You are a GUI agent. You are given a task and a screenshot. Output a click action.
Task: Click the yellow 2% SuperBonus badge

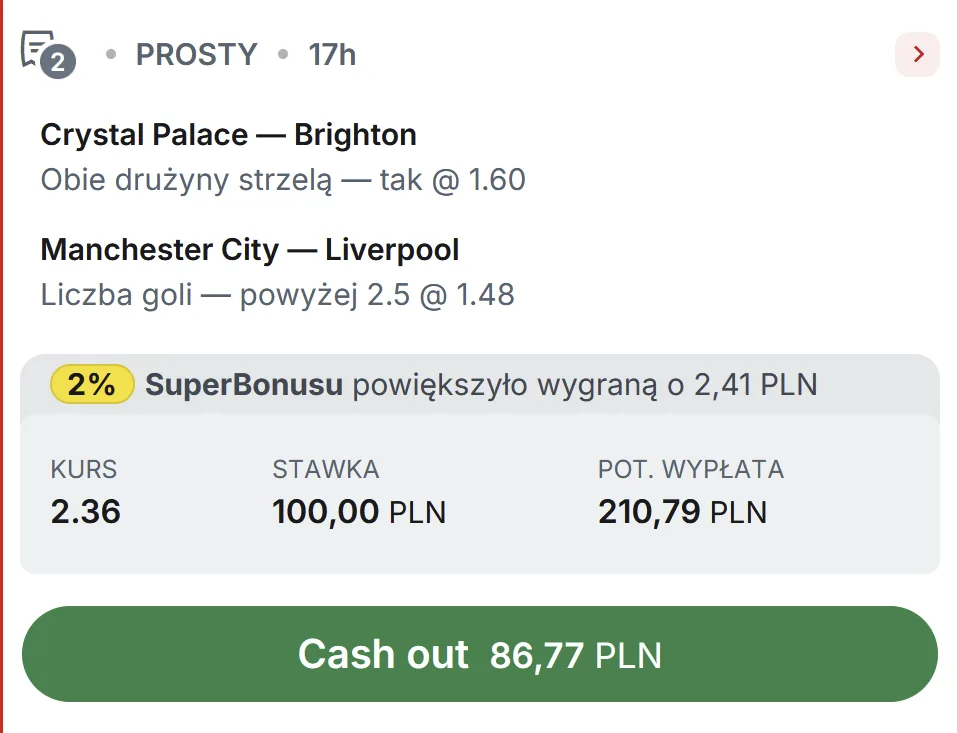pos(92,384)
